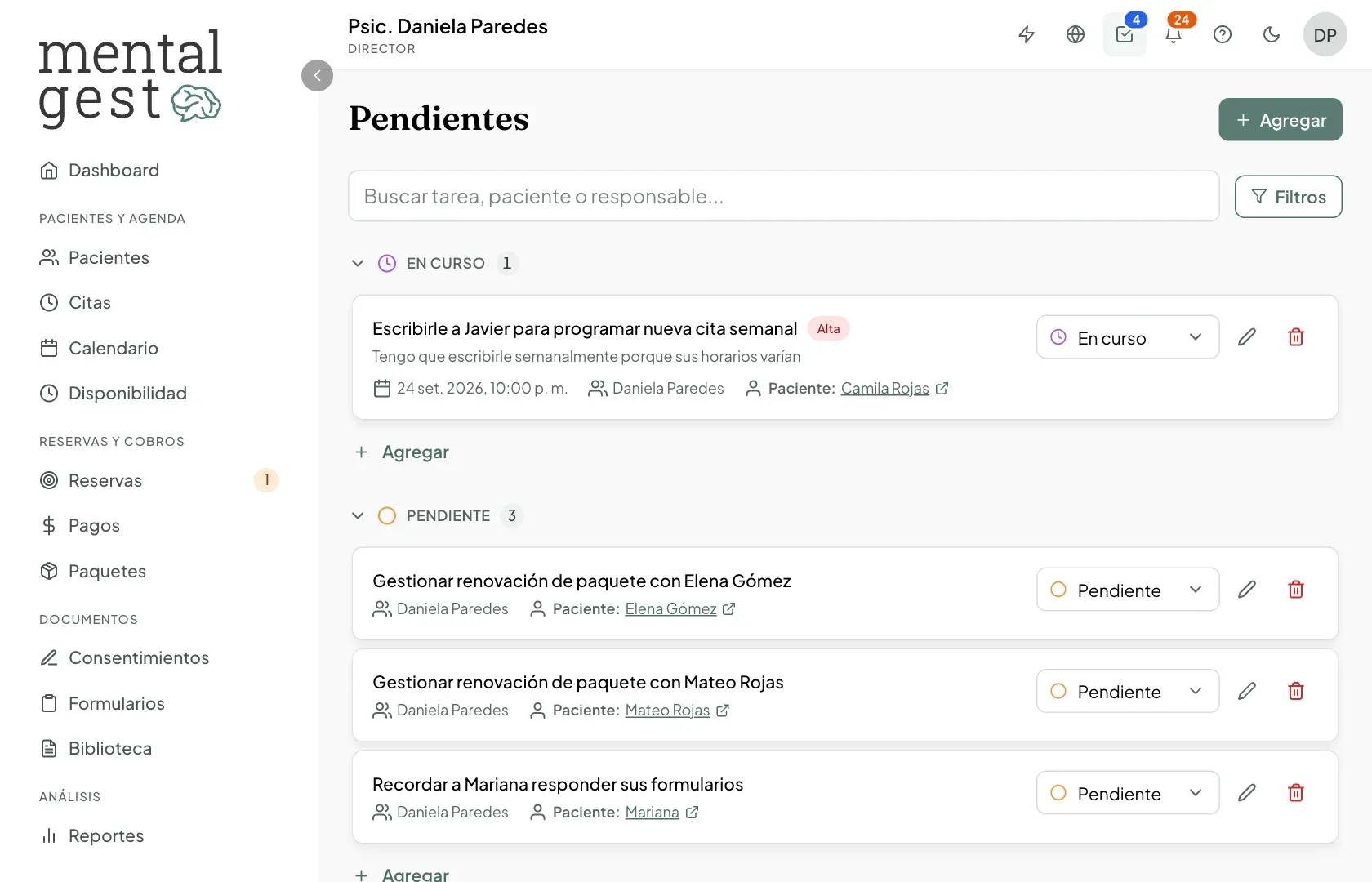Image resolution: width=1372 pixels, height=882 pixels.
Task: Edit the Javier weekly appointment task
Action: click(x=1247, y=337)
